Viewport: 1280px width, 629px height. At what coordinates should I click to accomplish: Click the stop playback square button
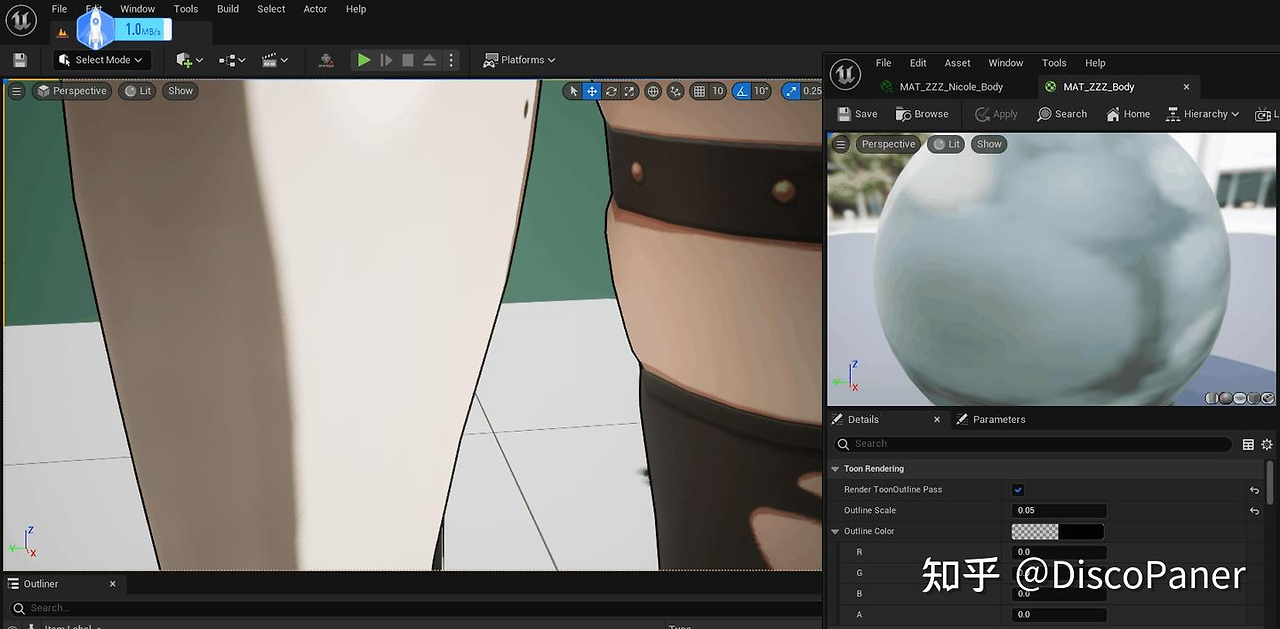(408, 60)
